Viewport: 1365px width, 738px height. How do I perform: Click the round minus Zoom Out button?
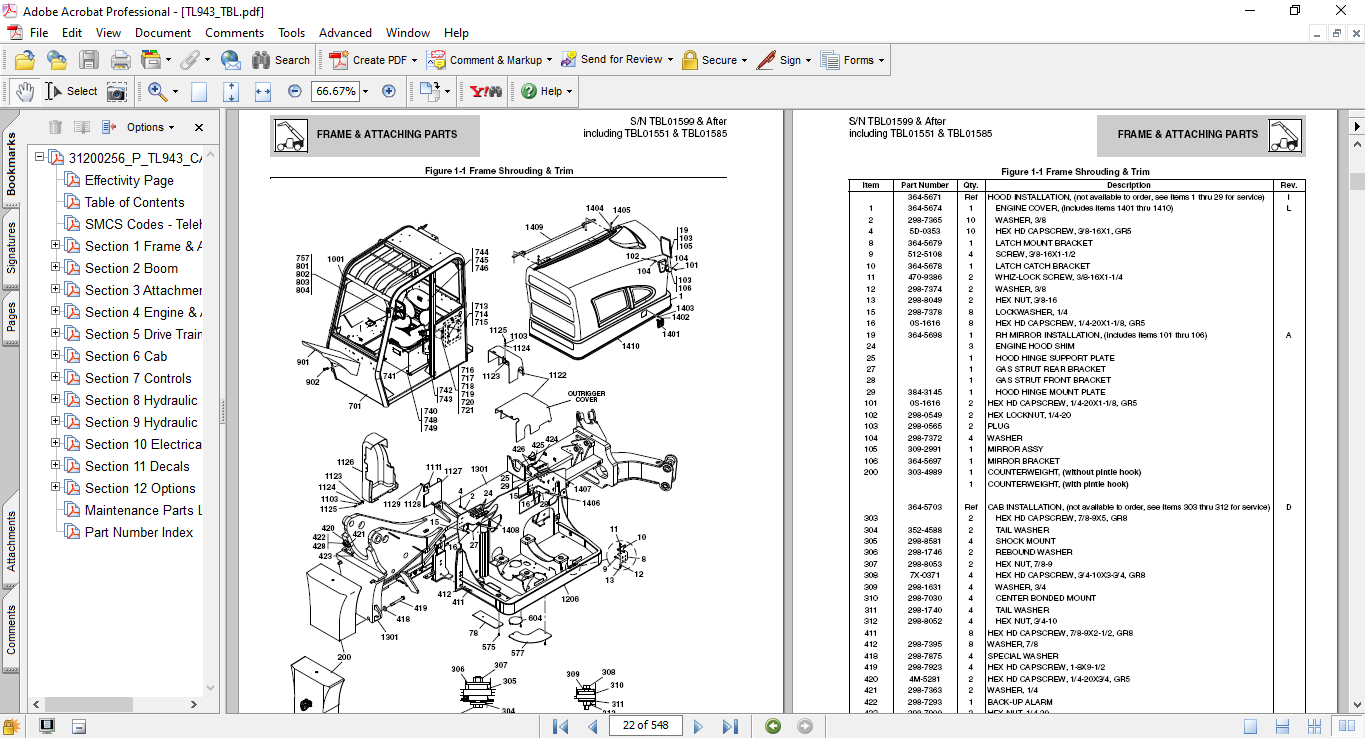pos(295,91)
